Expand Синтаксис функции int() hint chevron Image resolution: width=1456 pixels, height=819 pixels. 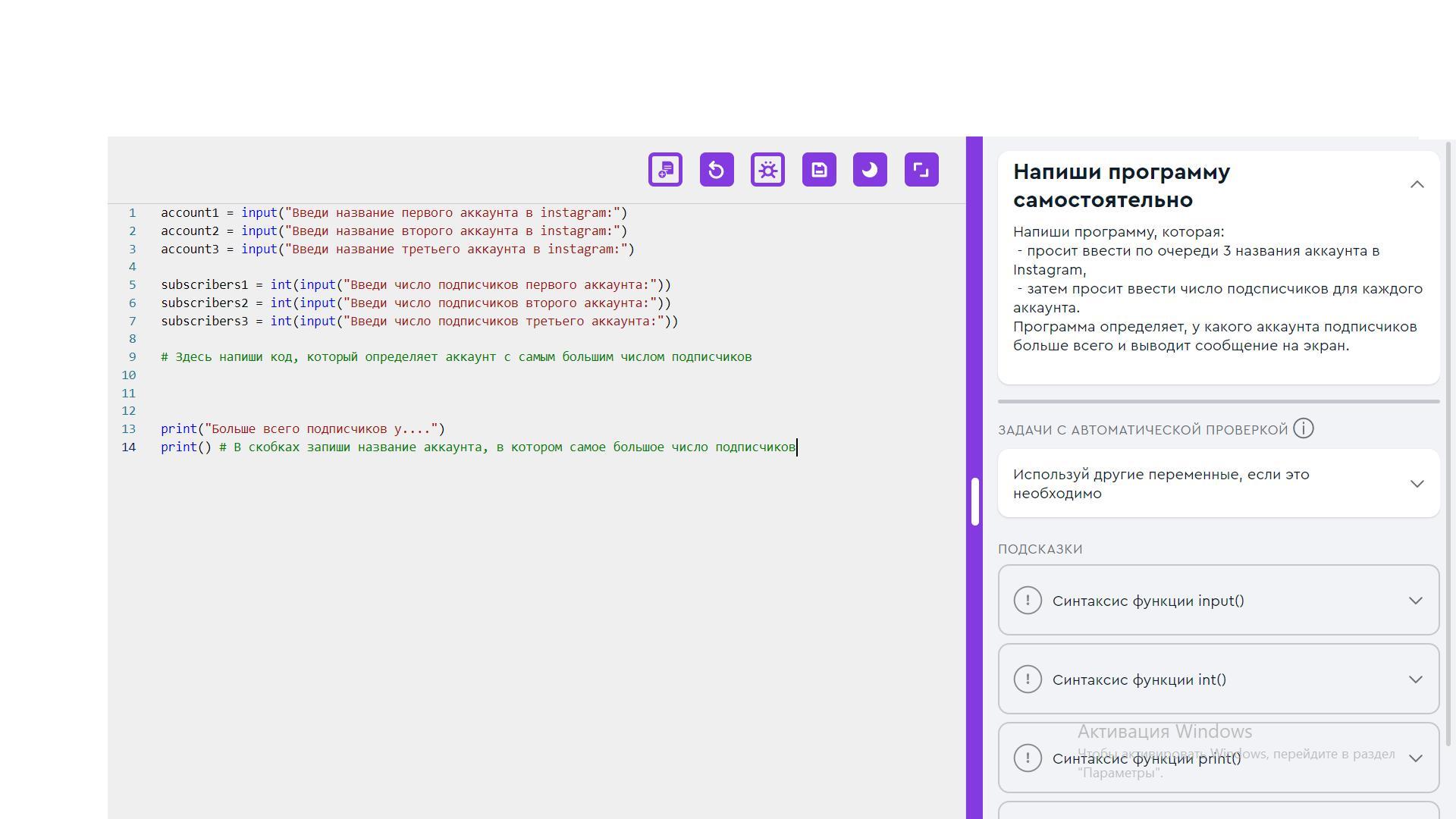point(1415,679)
